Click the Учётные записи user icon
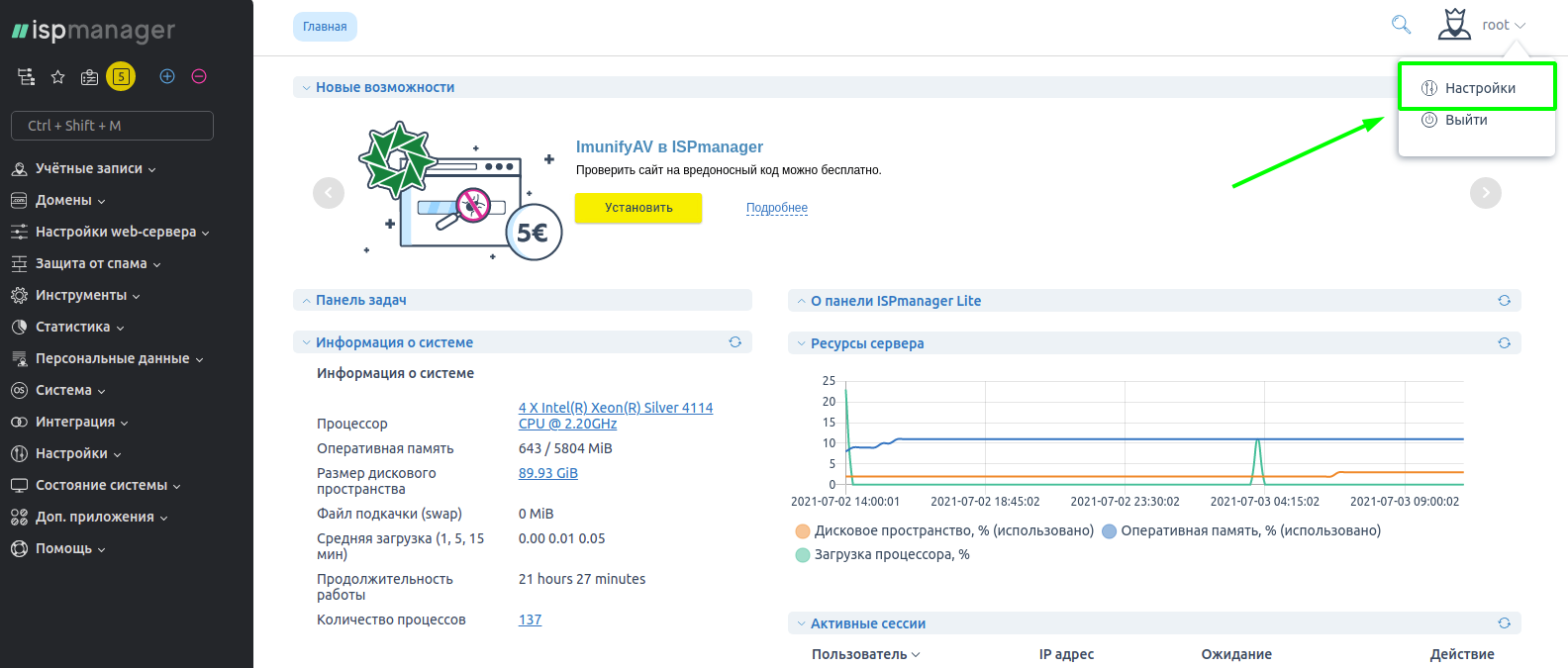This screenshot has width=1568, height=668. click(19, 169)
